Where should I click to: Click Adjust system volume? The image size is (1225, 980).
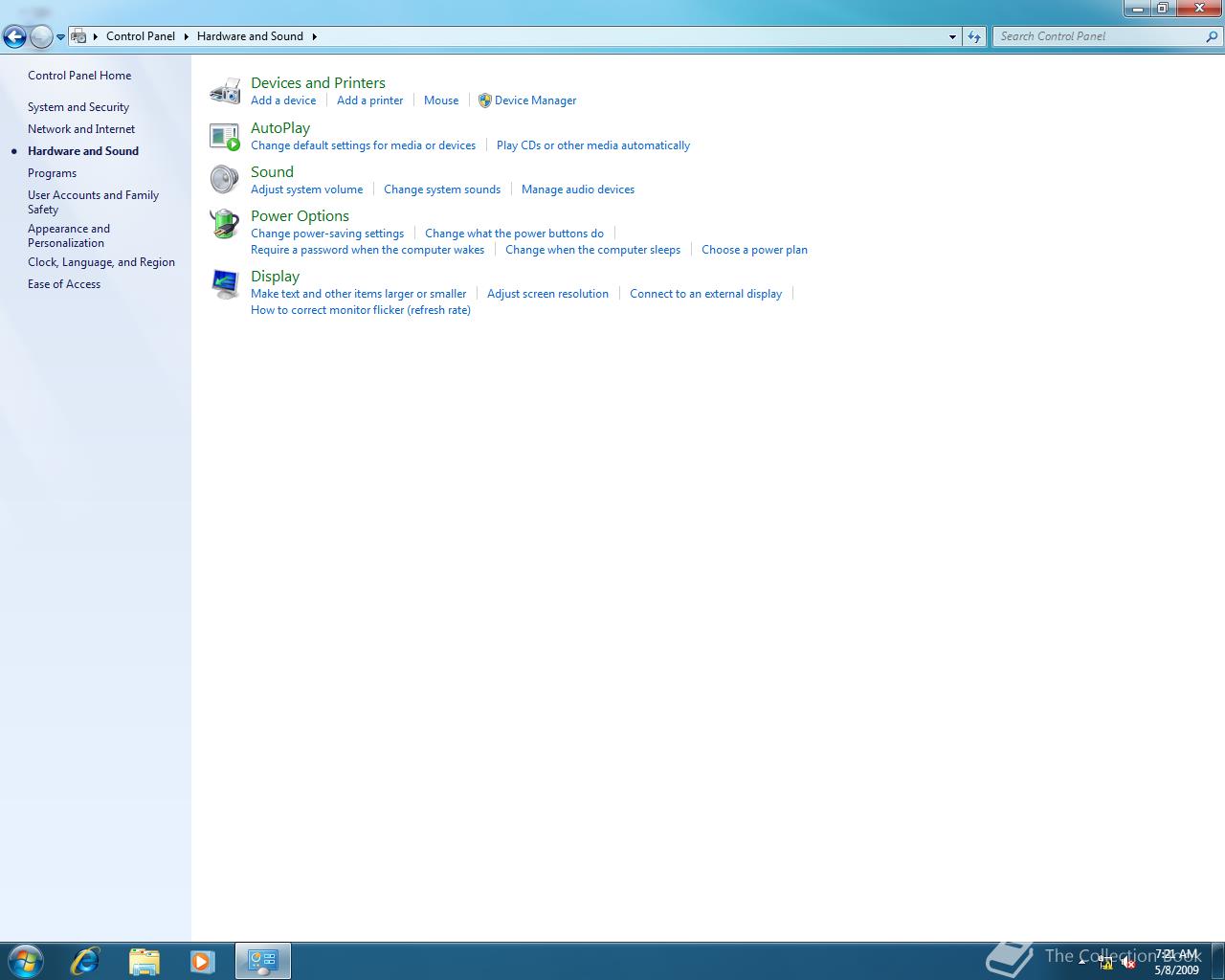[306, 189]
